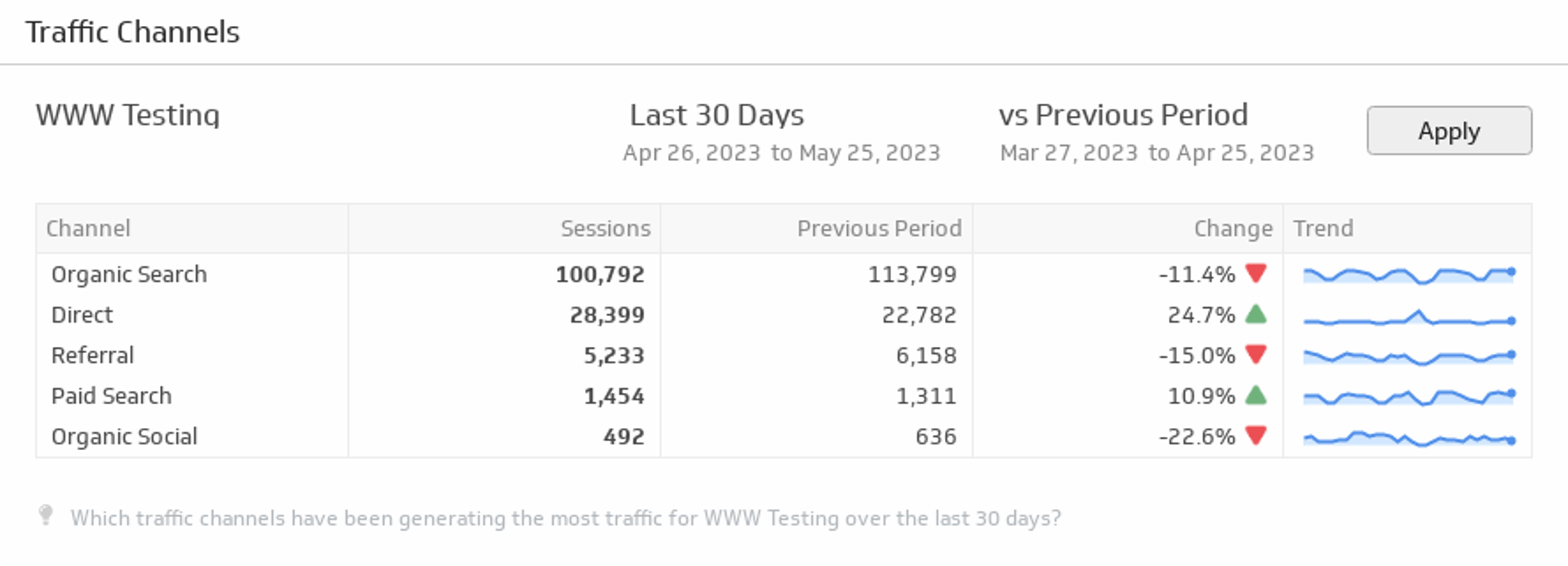Click the green up arrow for Paid Search
Image resolution: width=1568 pixels, height=566 pixels.
point(1256,395)
